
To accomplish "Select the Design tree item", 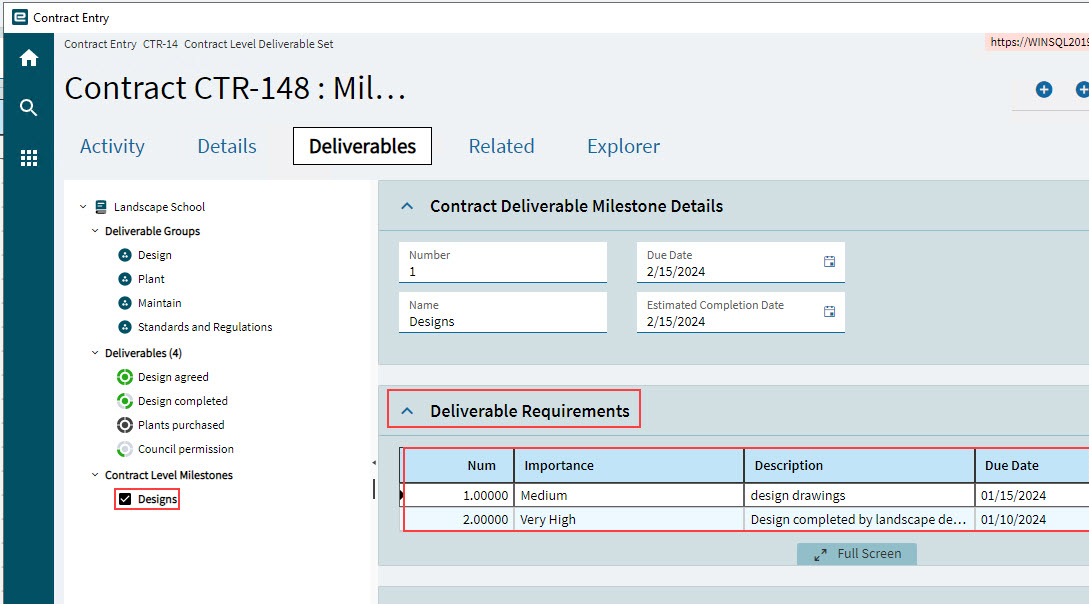I will [x=155, y=255].
